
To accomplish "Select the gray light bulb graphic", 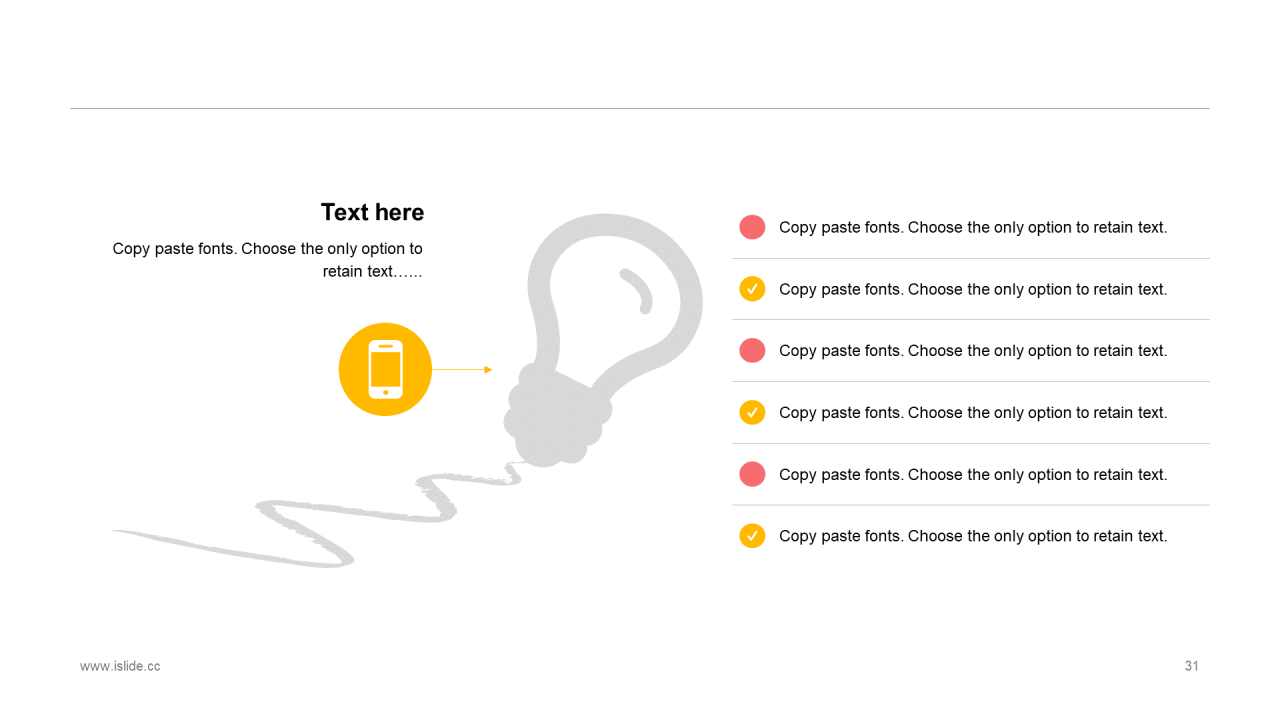I will pos(603,340).
